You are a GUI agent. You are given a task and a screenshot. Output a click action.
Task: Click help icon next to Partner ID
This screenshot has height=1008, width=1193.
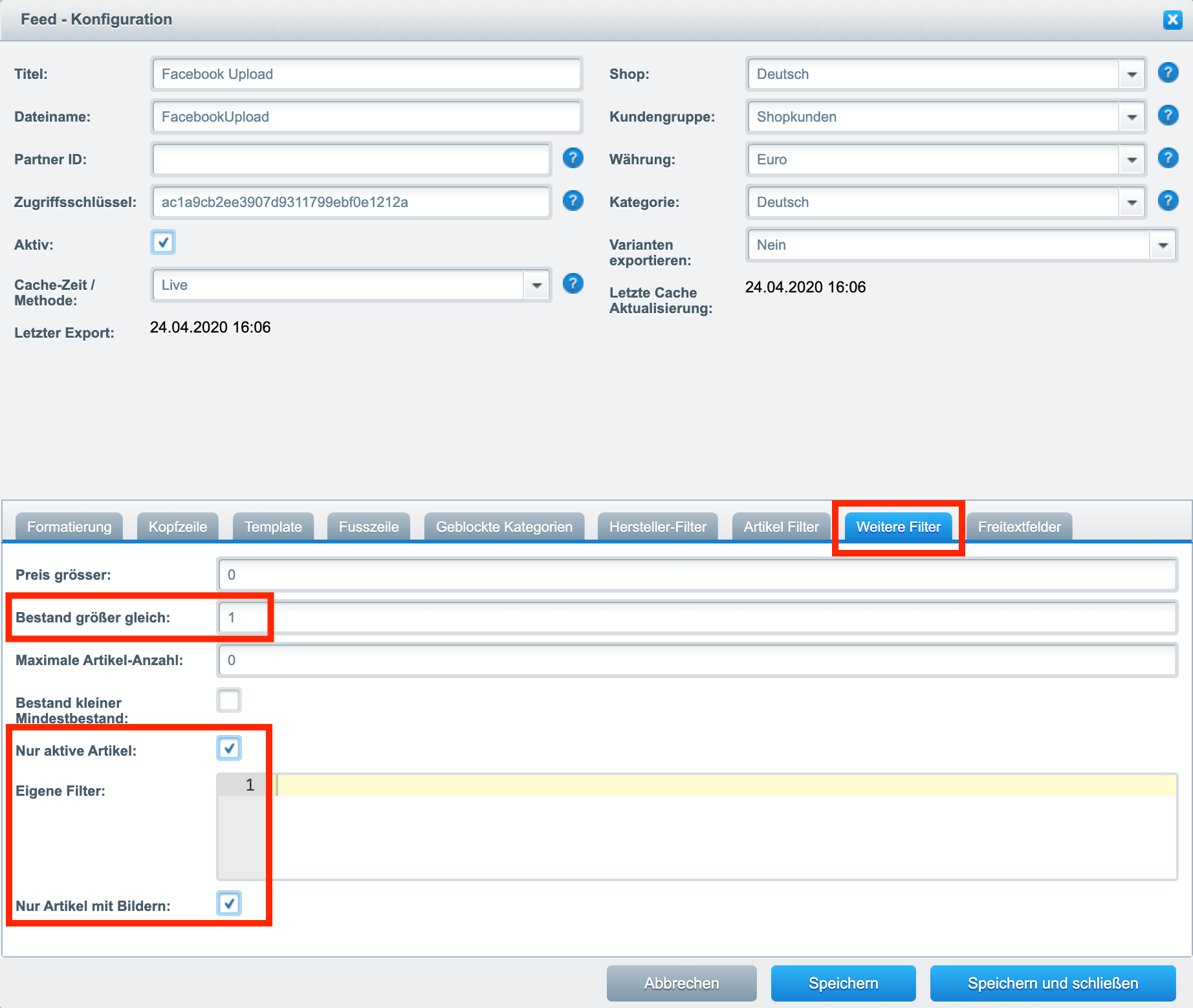573,159
